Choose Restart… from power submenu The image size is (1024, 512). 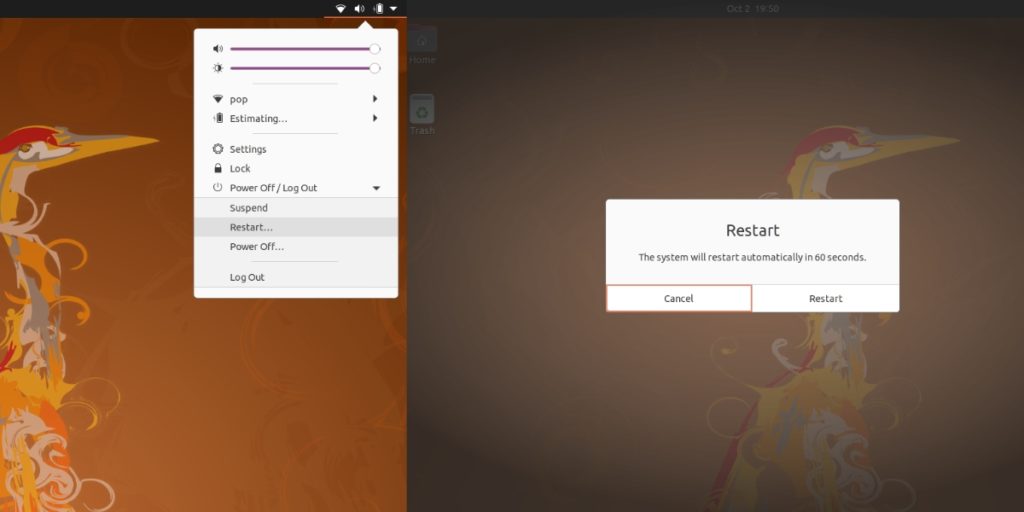pos(296,227)
